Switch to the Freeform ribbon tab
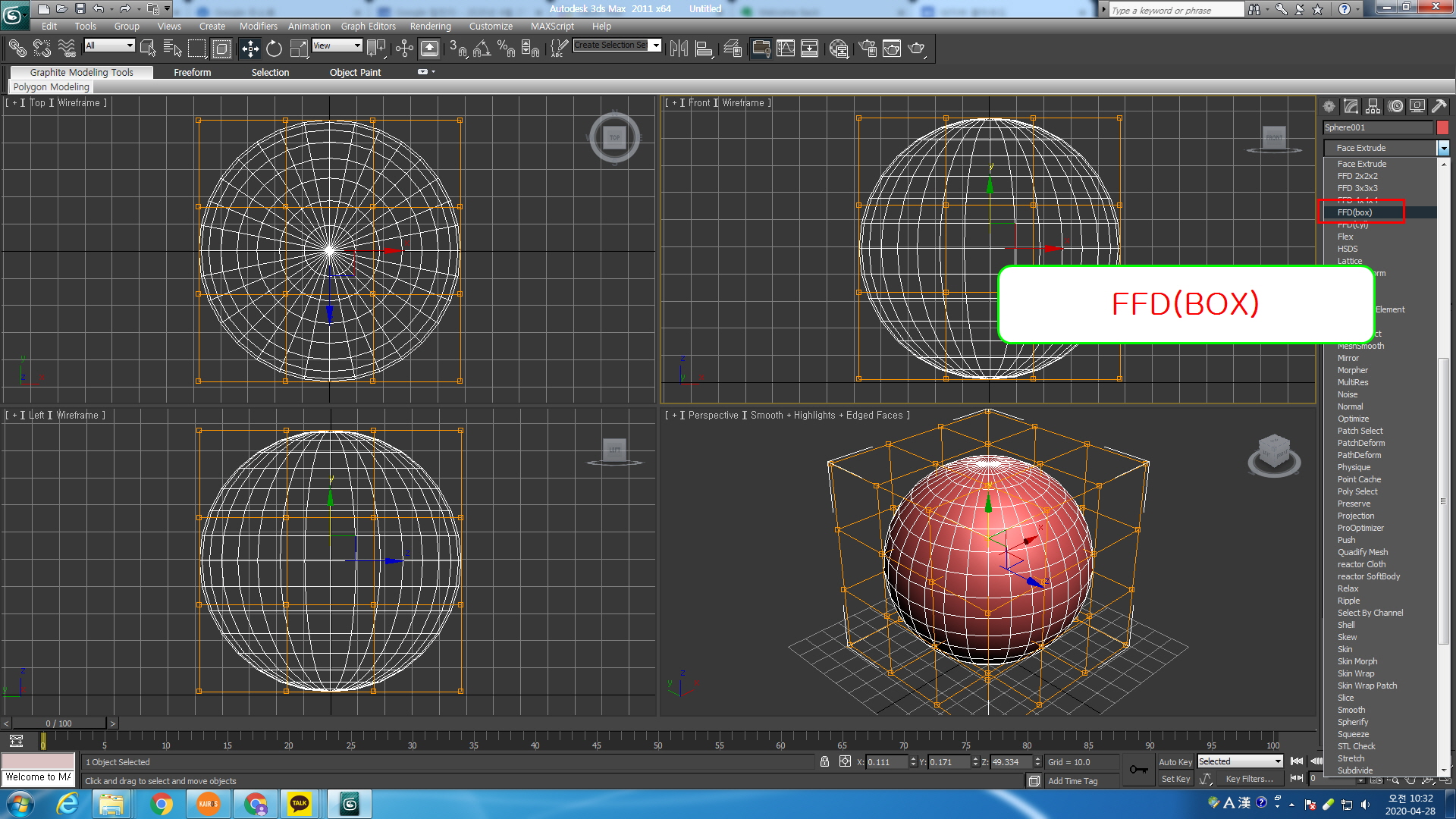The image size is (1456, 819). click(x=192, y=72)
